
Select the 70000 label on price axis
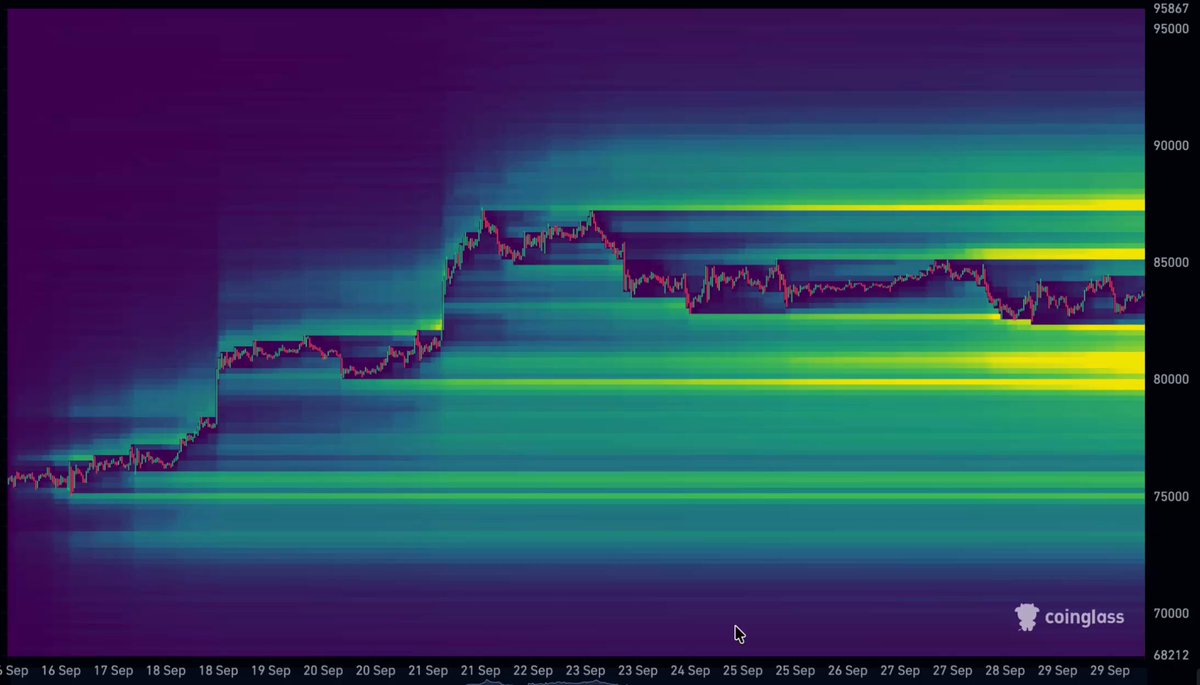(1170, 614)
